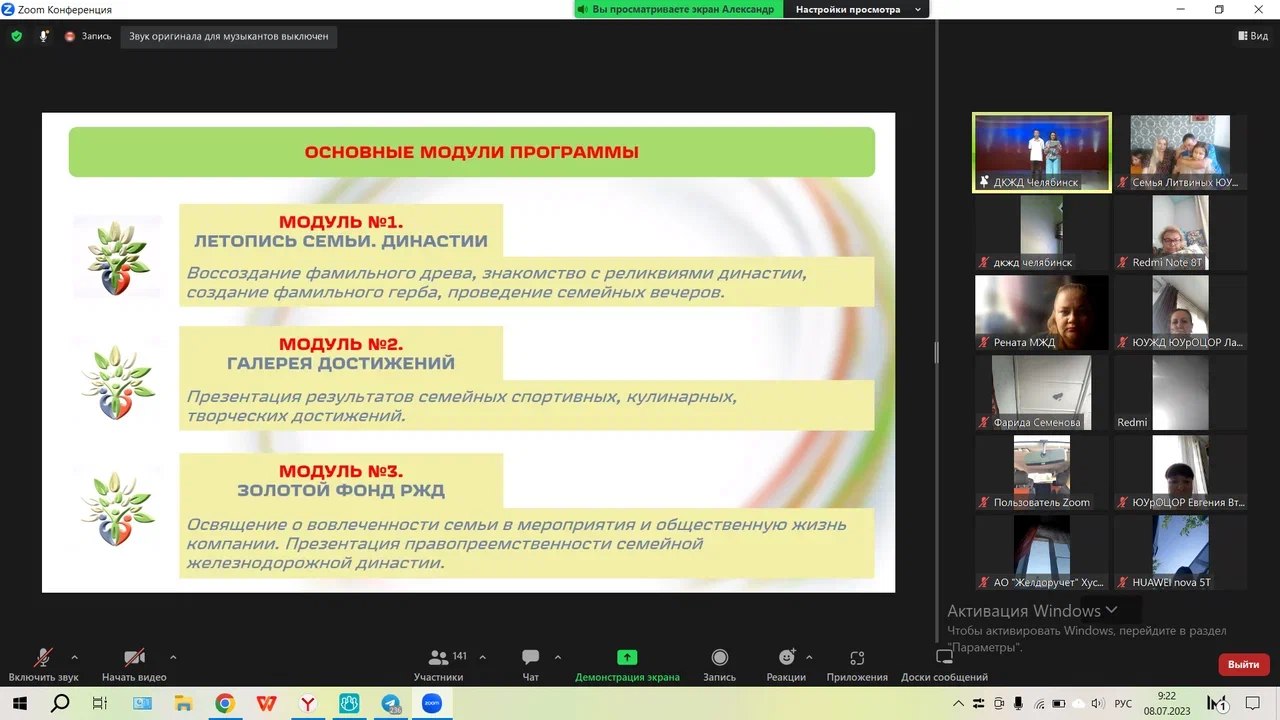This screenshot has height=720, width=1280.
Task: Click the divider handle beside participant gallery
Action: point(936,351)
